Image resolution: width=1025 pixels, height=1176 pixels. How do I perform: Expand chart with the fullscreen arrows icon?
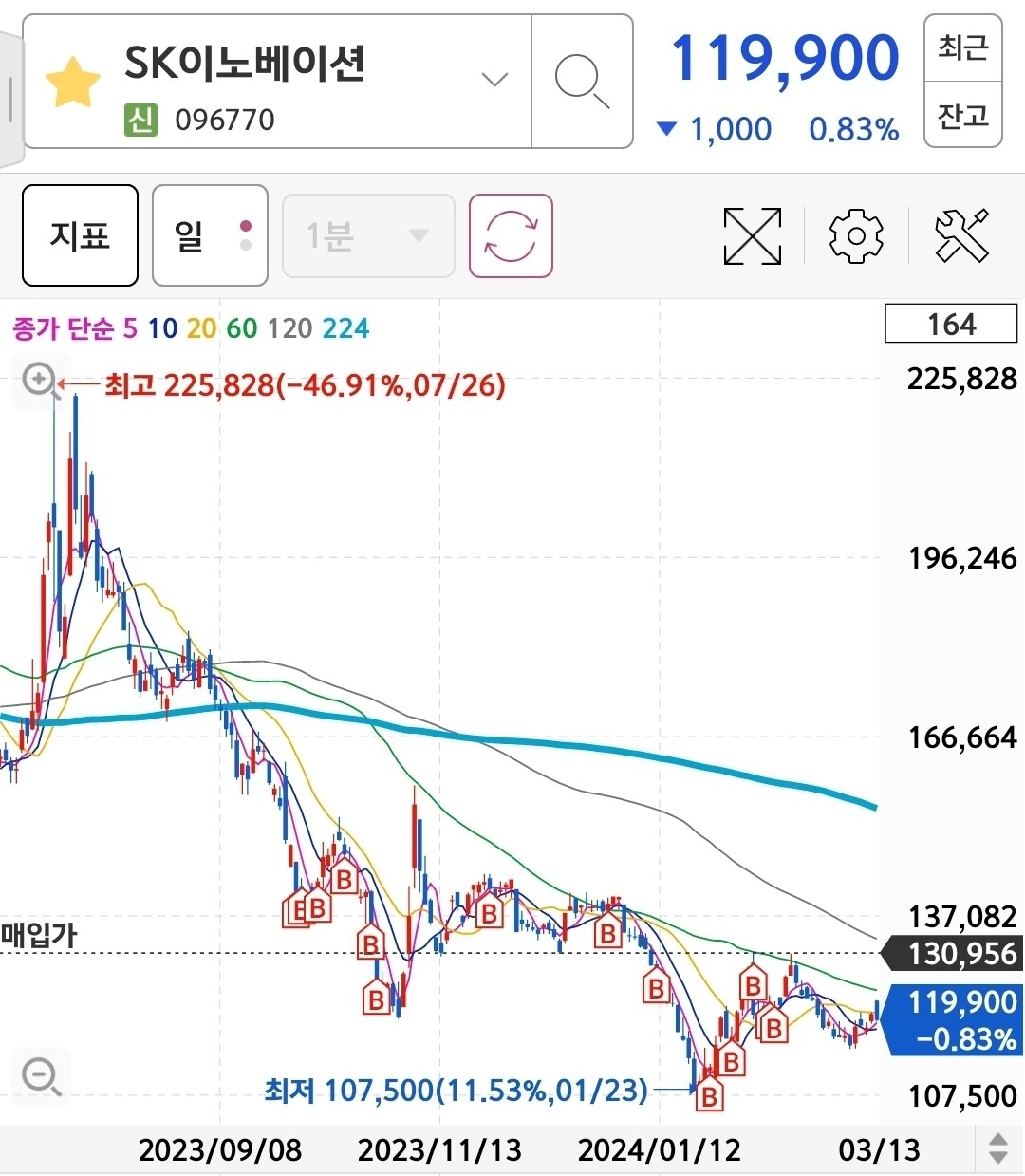[x=752, y=235]
